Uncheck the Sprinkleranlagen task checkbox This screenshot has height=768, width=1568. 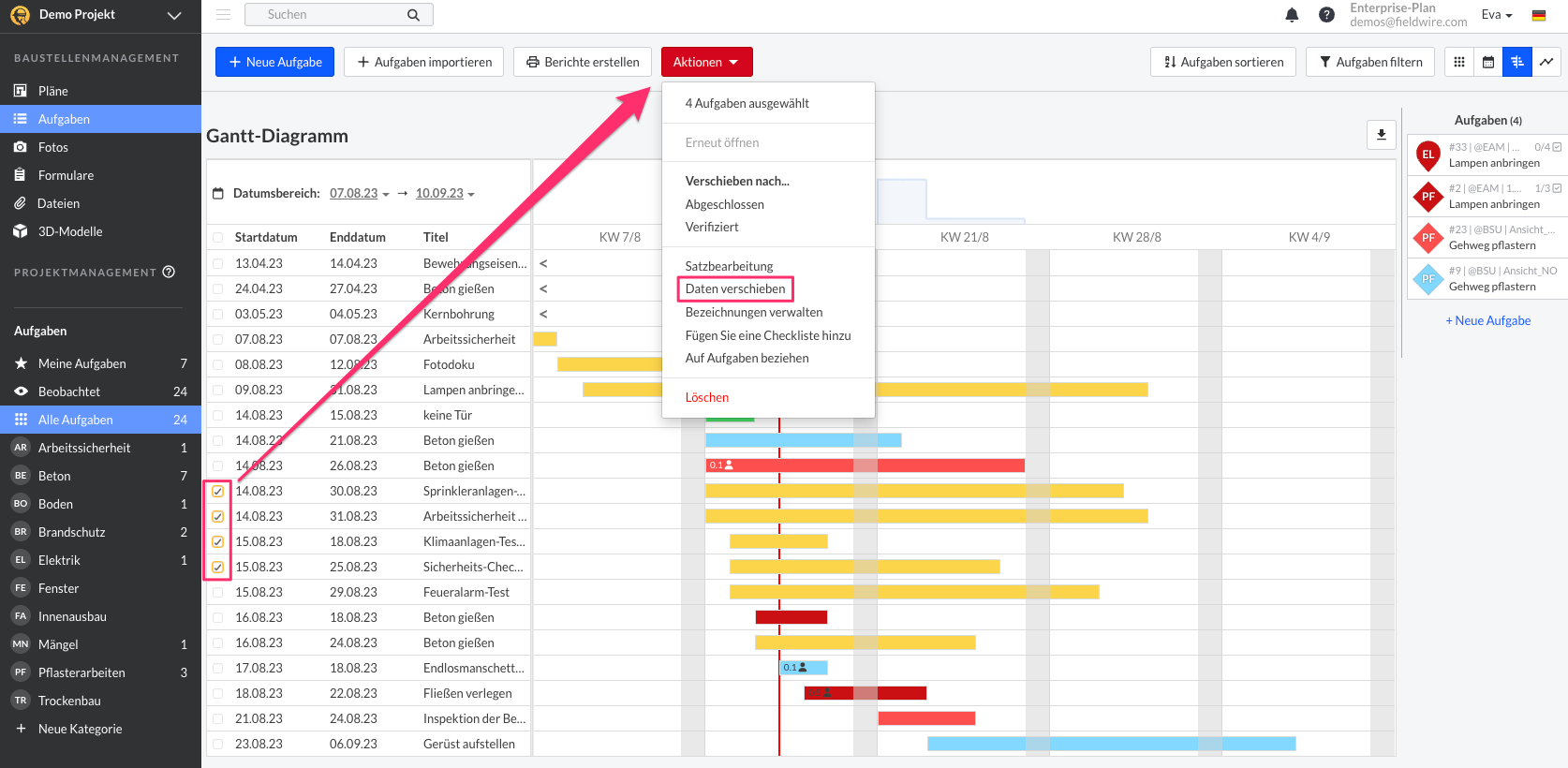coord(217,491)
